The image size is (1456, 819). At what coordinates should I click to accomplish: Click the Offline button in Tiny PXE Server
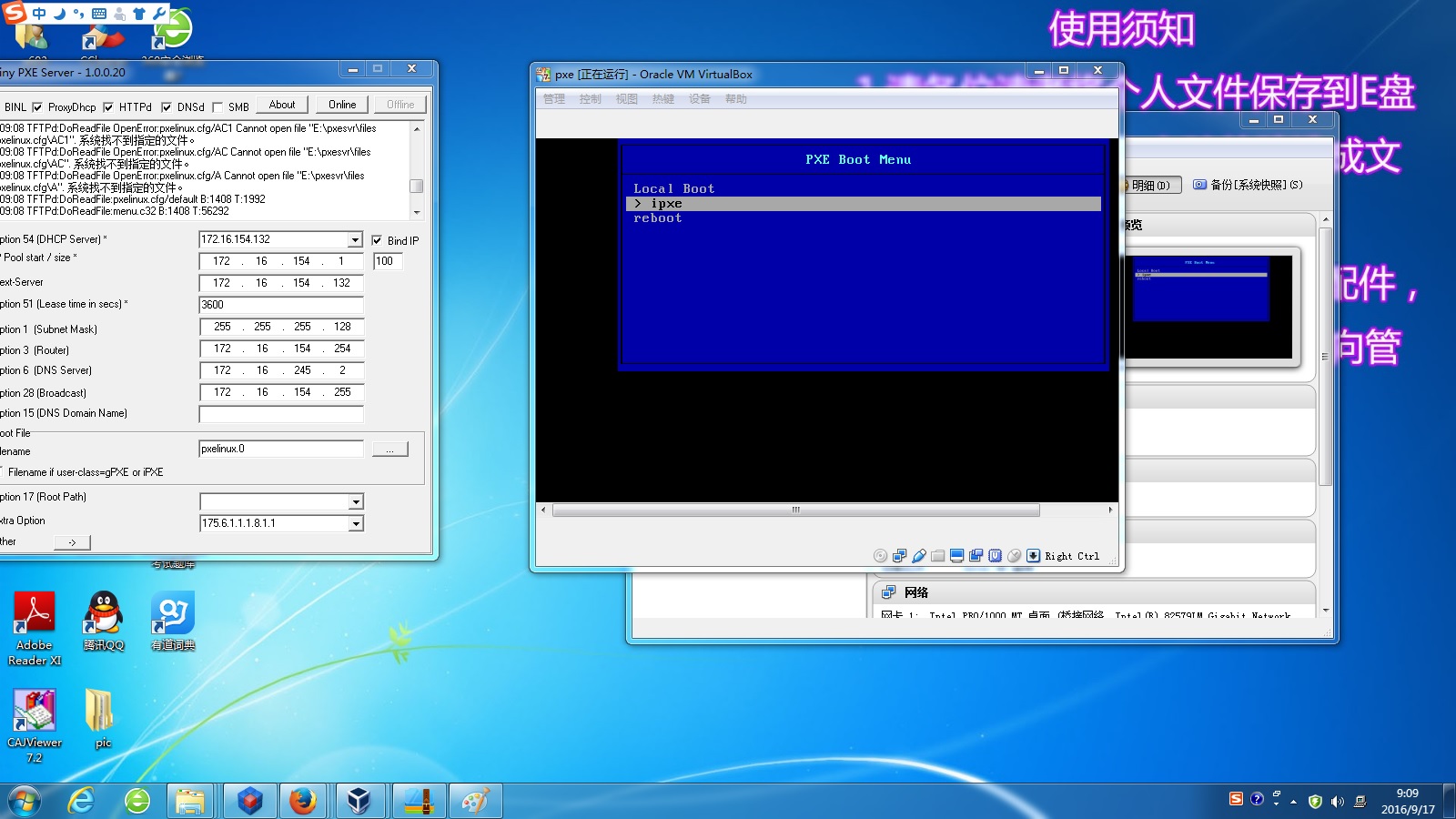pos(400,105)
